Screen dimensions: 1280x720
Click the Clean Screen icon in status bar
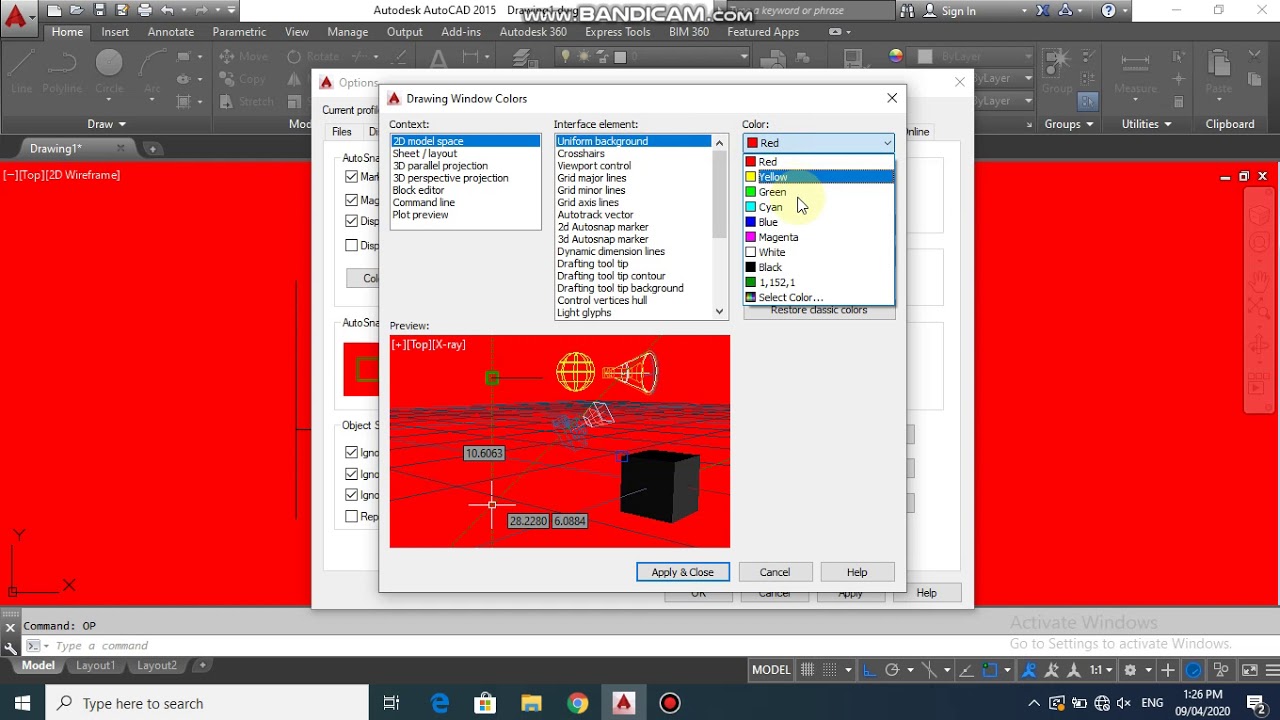pos(1250,670)
